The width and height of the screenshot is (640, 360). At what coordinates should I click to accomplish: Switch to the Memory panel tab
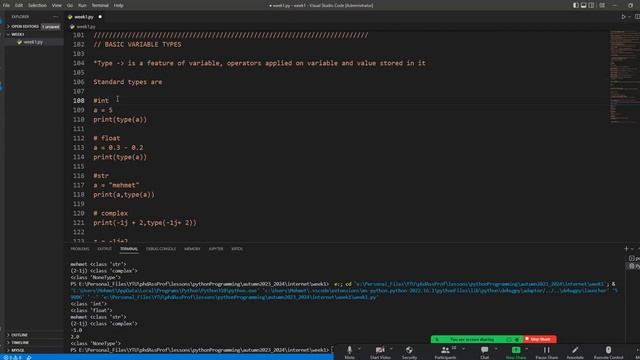(192, 249)
